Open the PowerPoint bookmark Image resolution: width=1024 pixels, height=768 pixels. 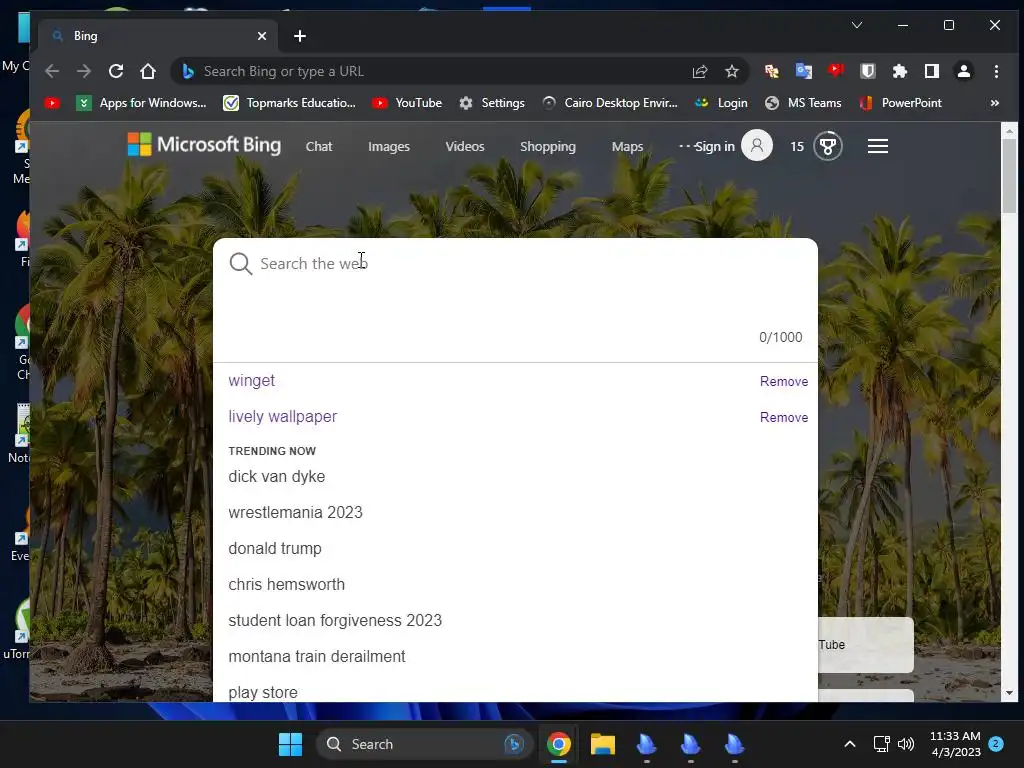pyautogui.click(x=901, y=103)
